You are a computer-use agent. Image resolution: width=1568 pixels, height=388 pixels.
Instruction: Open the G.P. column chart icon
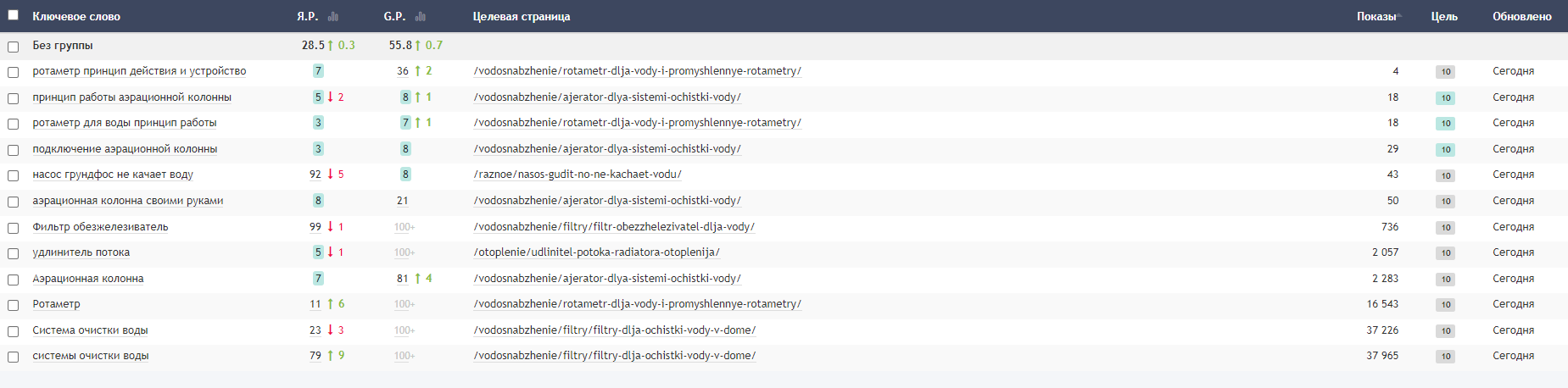tap(420, 16)
